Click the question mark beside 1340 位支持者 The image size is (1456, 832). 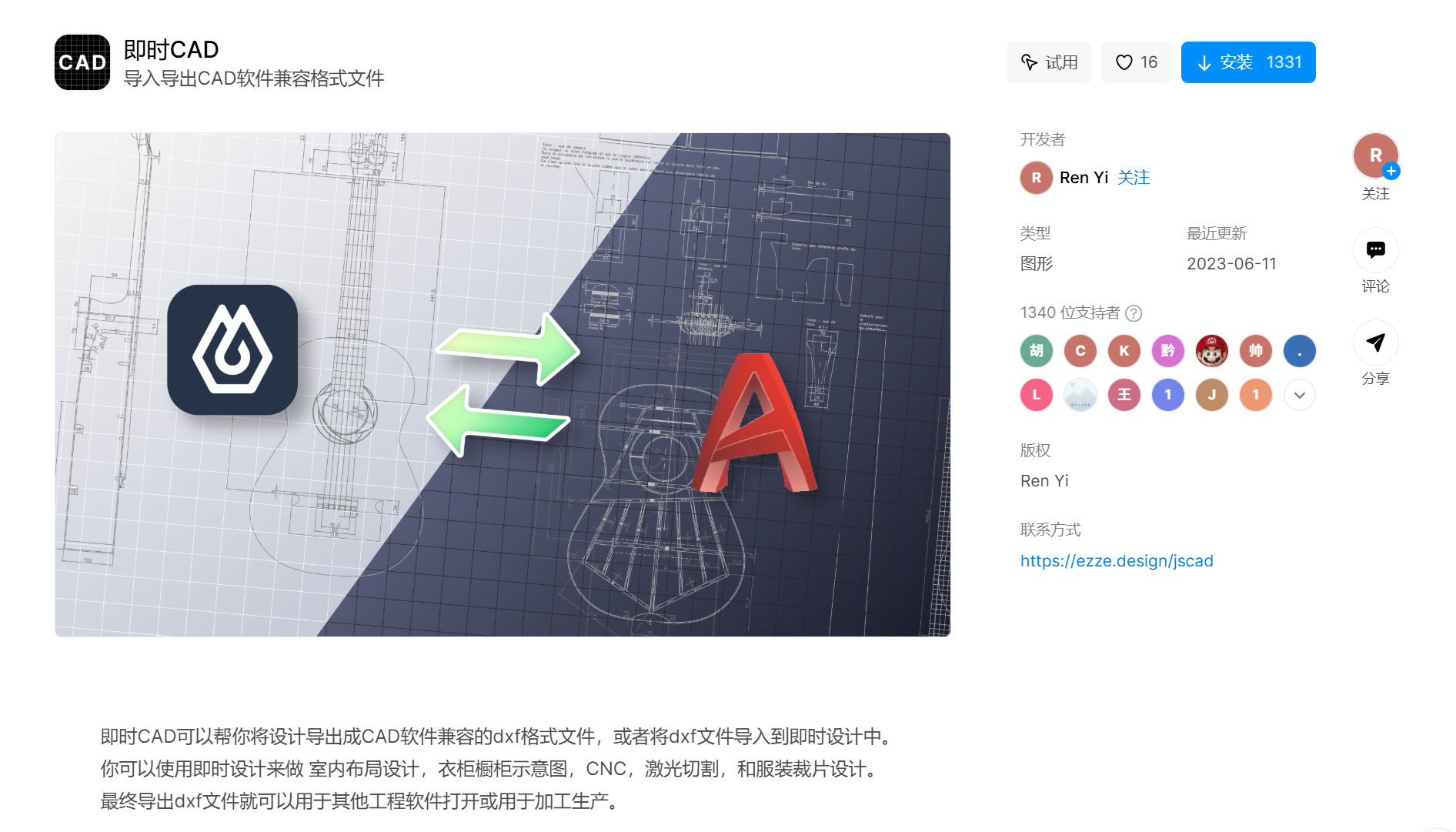click(1134, 313)
